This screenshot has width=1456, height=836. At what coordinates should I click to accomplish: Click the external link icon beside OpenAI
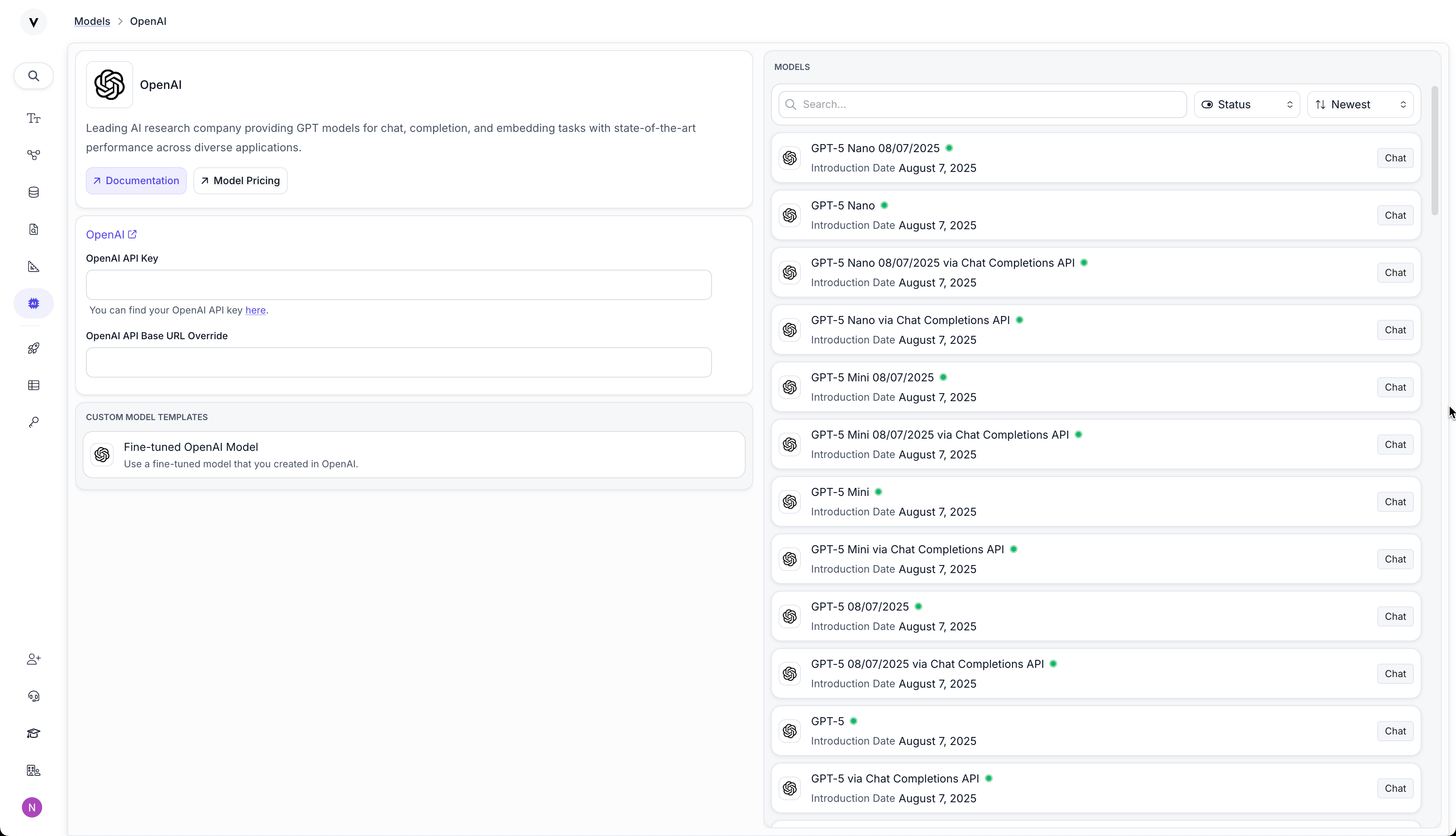(133, 234)
